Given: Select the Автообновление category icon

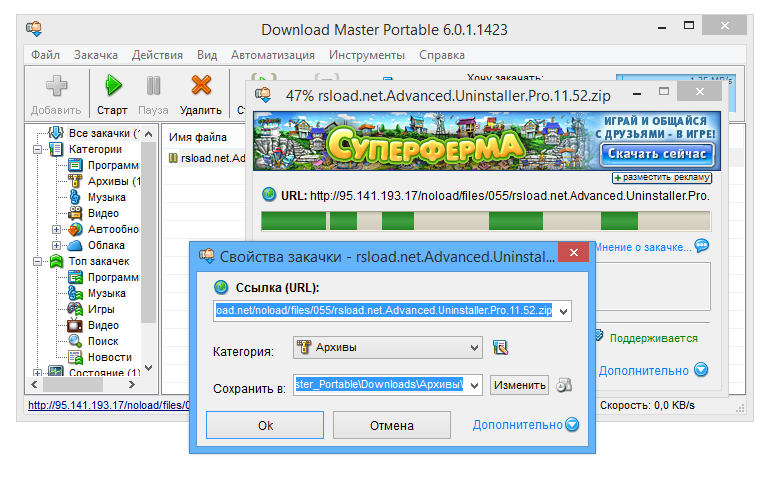Looking at the screenshot, I should [75, 229].
